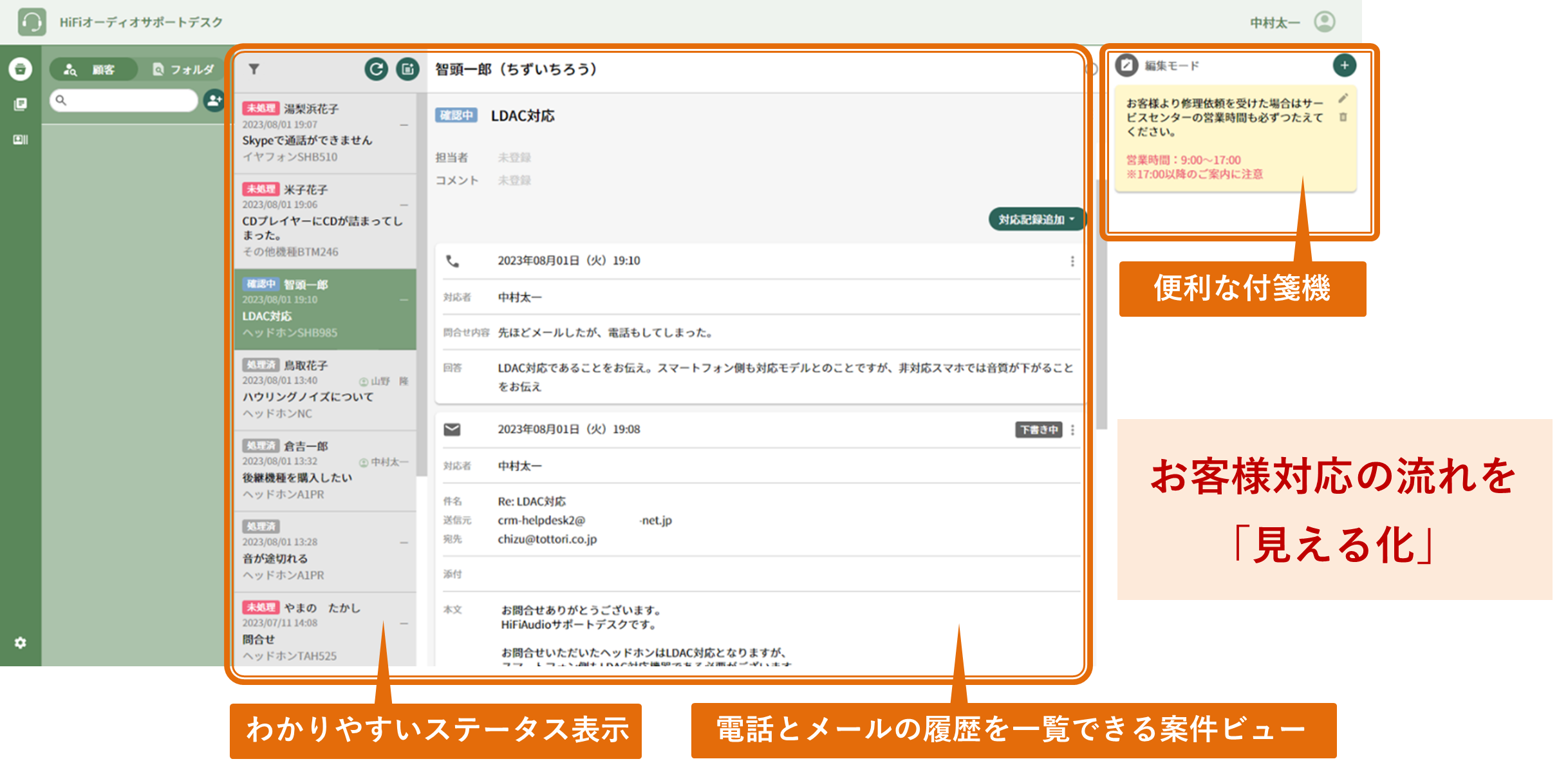Viewport: 1568px width, 768px height.
Task: Click the new case icon next to refresh
Action: [x=407, y=69]
